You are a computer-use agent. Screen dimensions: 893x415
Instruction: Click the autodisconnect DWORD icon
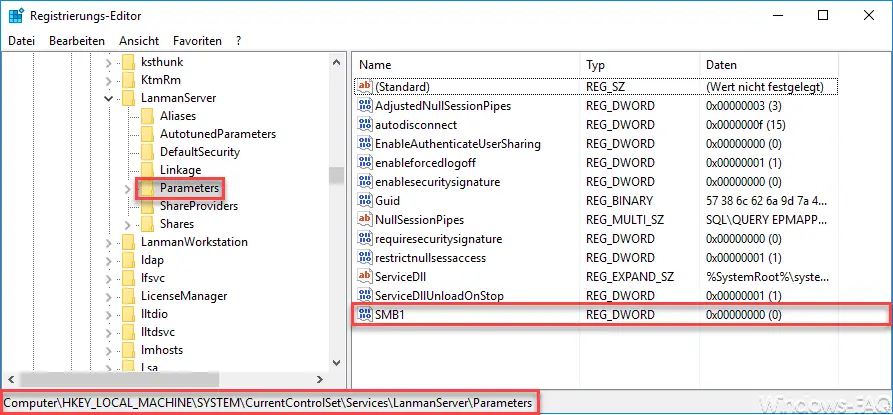[364, 125]
